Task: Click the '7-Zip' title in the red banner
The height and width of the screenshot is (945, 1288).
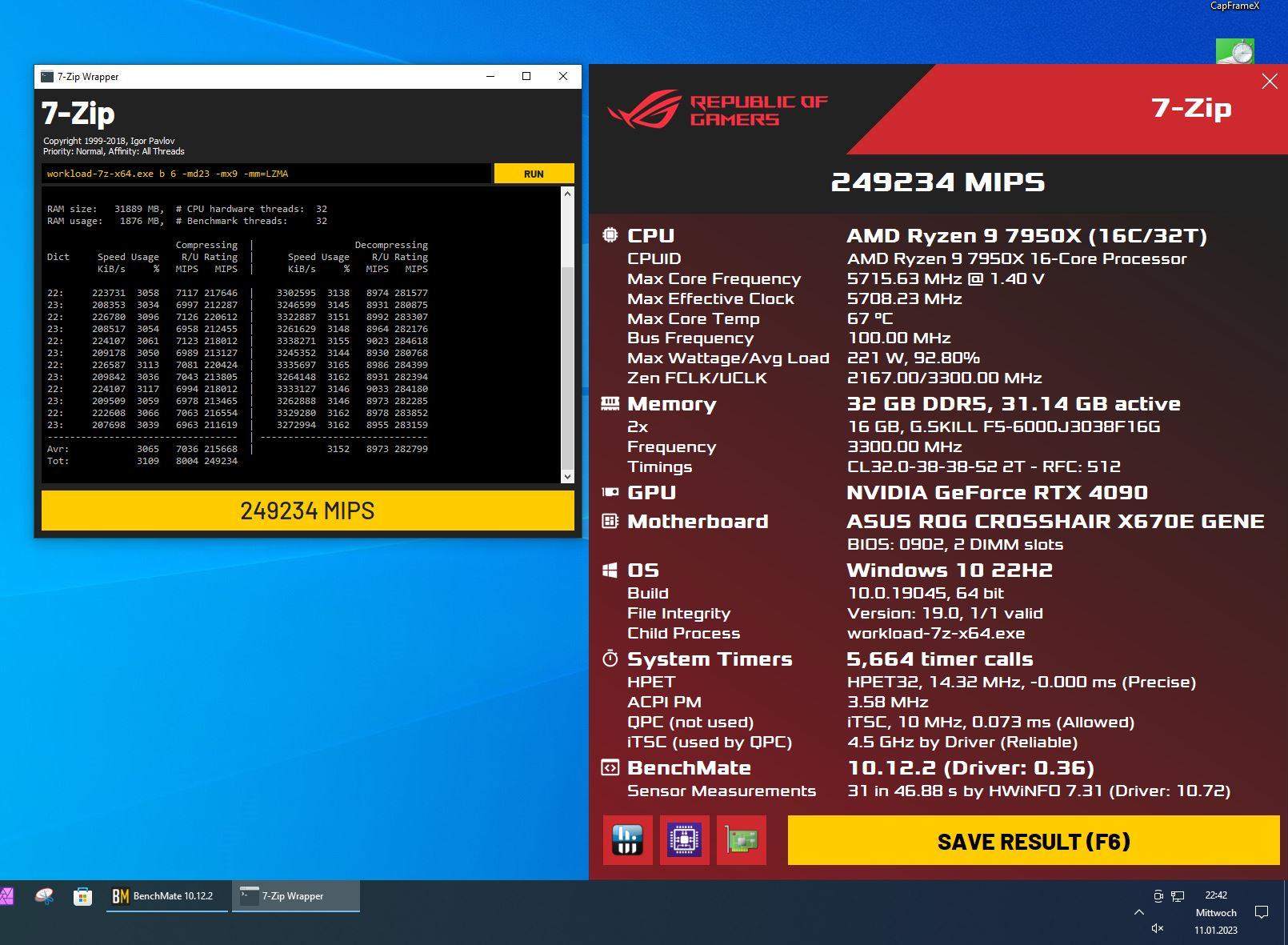Action: click(x=1191, y=108)
